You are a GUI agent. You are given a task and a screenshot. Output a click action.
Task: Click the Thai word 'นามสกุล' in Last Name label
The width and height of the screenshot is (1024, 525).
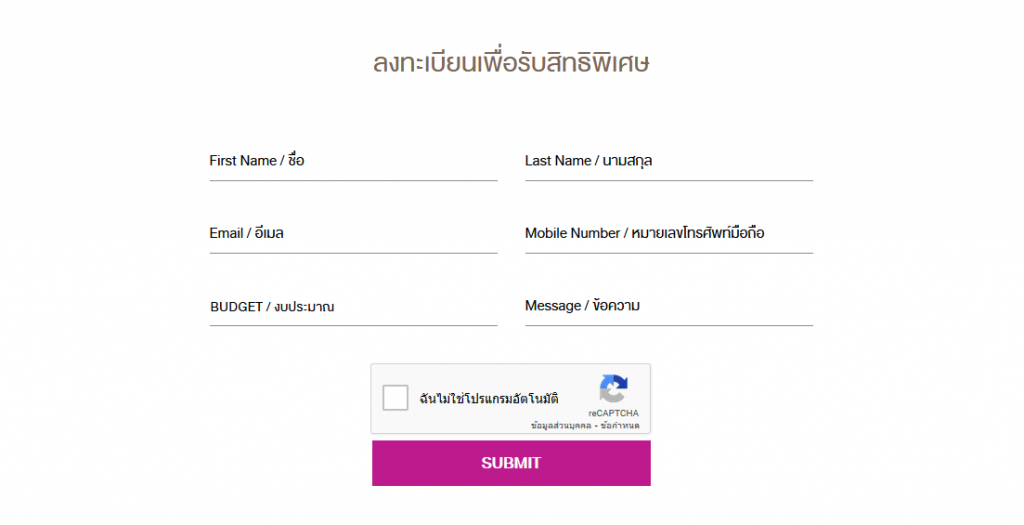627,161
